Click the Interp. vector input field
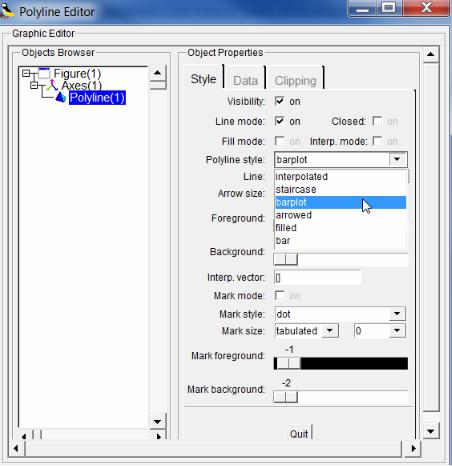 point(318,278)
